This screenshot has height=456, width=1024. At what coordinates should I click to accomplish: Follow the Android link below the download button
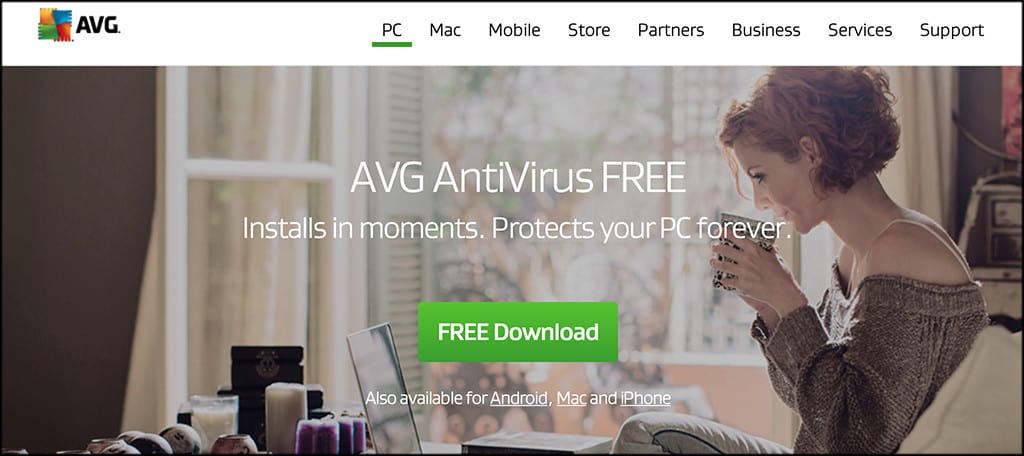pyautogui.click(x=519, y=398)
